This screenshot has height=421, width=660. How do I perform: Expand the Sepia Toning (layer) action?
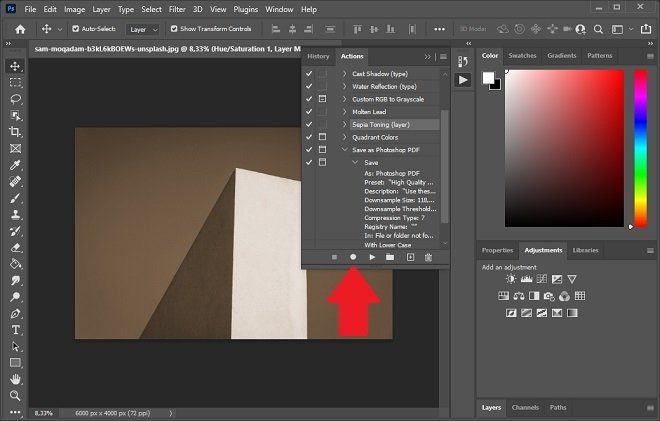tap(344, 124)
